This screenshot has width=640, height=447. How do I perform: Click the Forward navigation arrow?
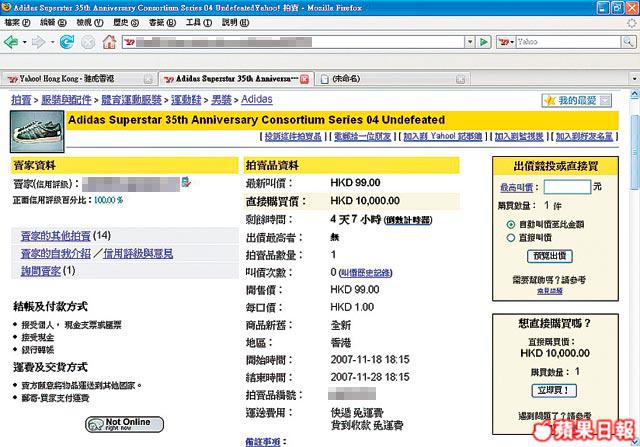click(40, 43)
